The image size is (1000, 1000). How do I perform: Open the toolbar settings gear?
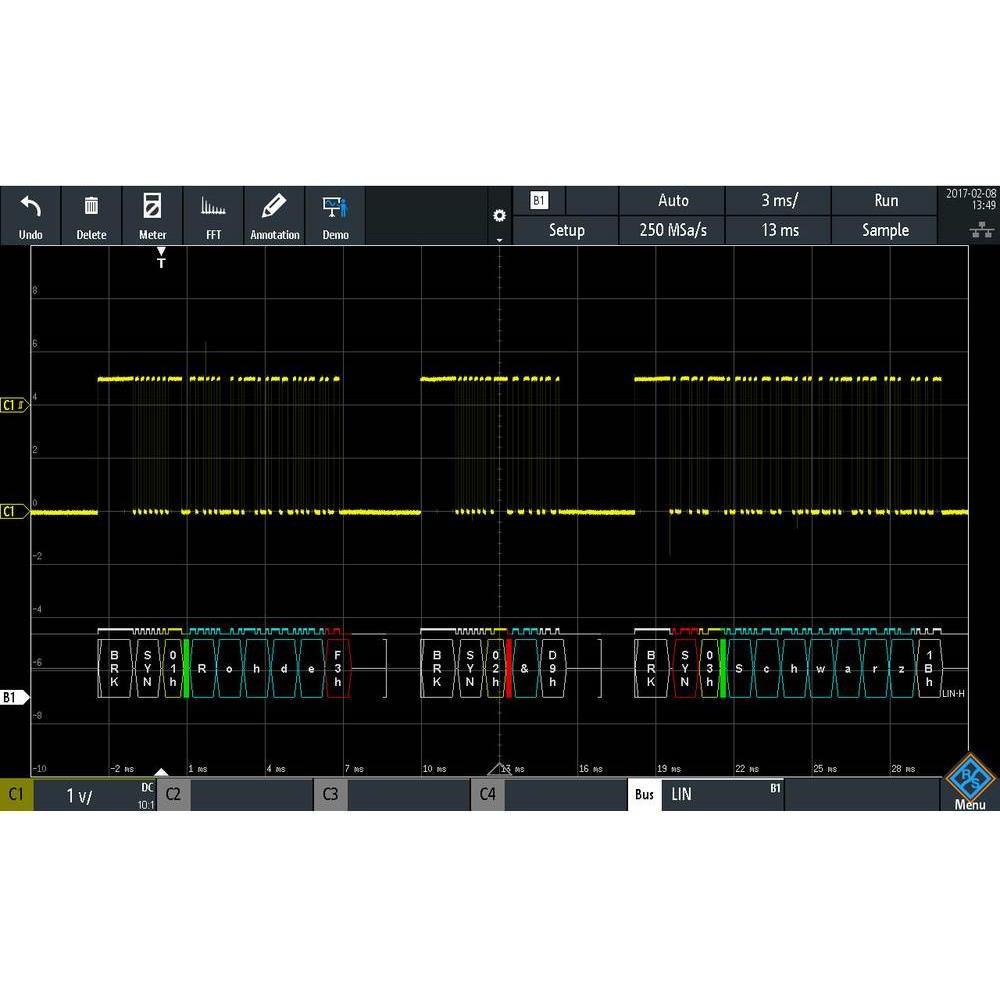[499, 216]
